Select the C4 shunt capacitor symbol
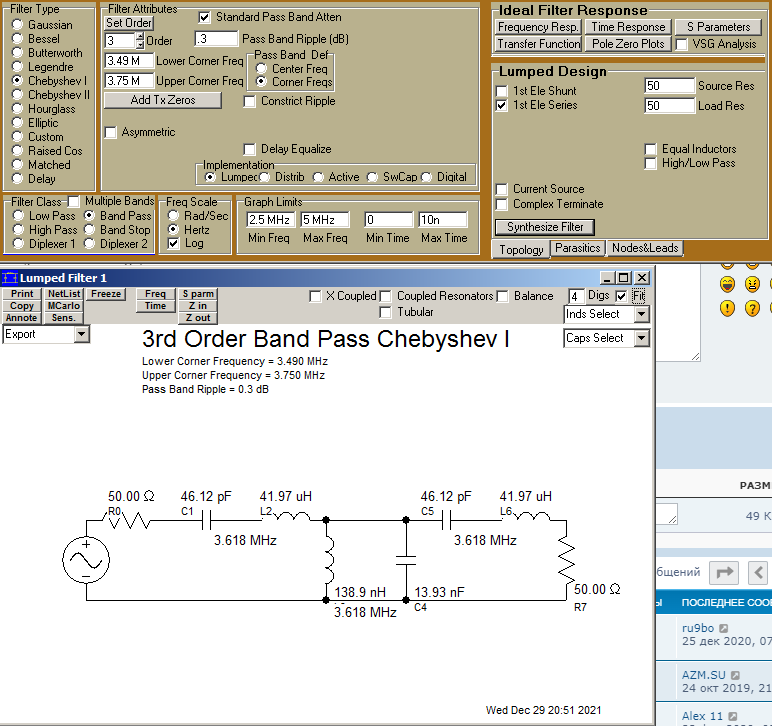Image resolution: width=772 pixels, height=726 pixels. tap(406, 561)
